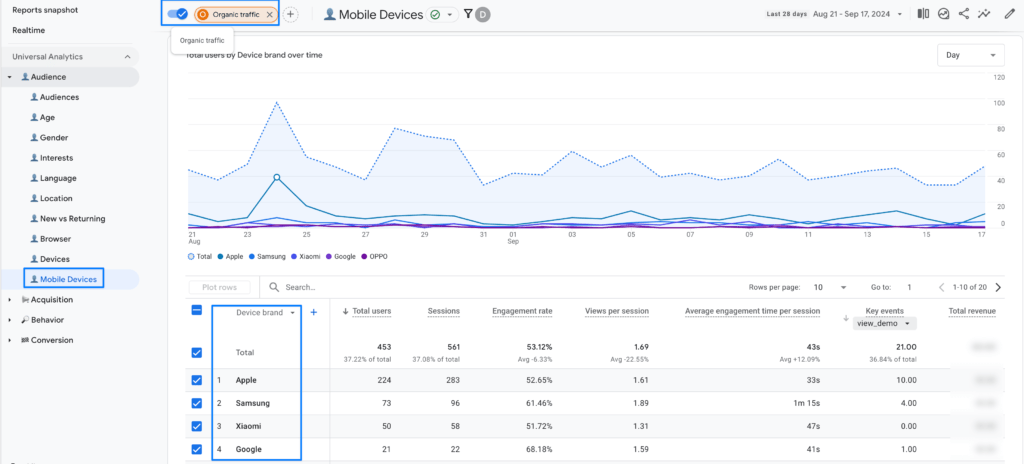Image resolution: width=1024 pixels, height=464 pixels.
Task: Click the table Search field
Action: point(400,287)
